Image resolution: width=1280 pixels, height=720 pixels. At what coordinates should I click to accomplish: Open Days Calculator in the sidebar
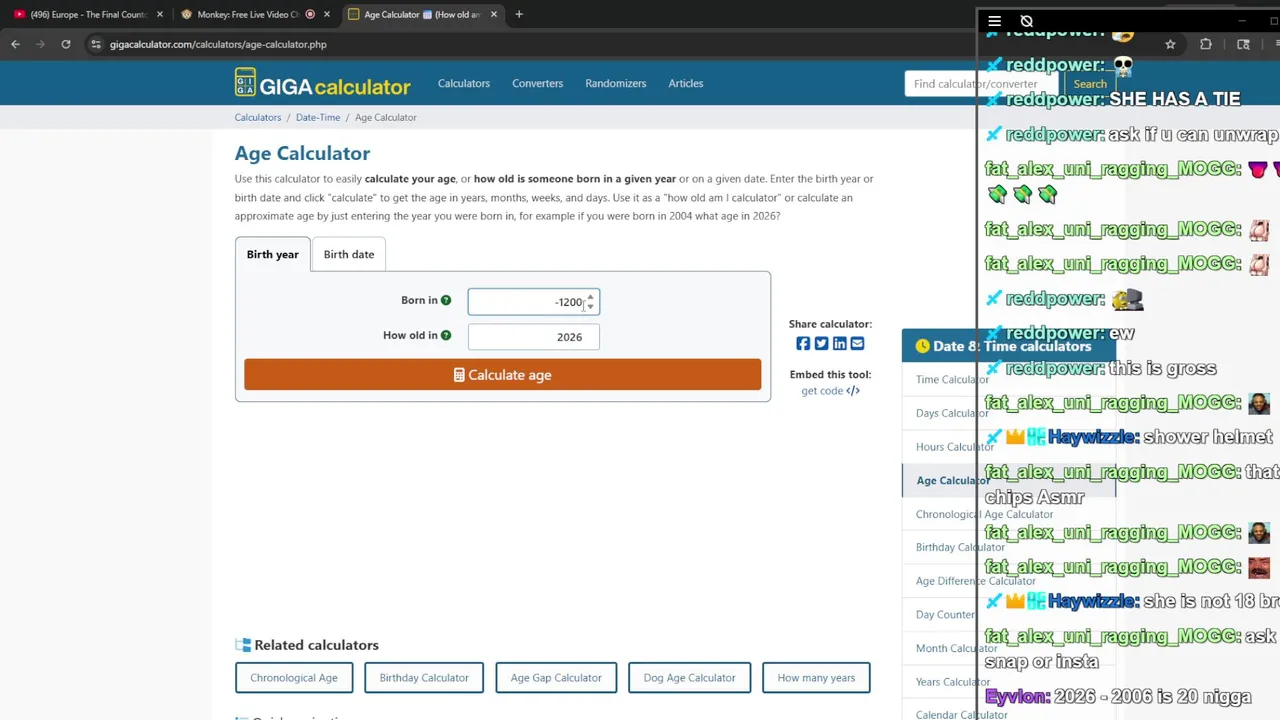[x=952, y=413]
